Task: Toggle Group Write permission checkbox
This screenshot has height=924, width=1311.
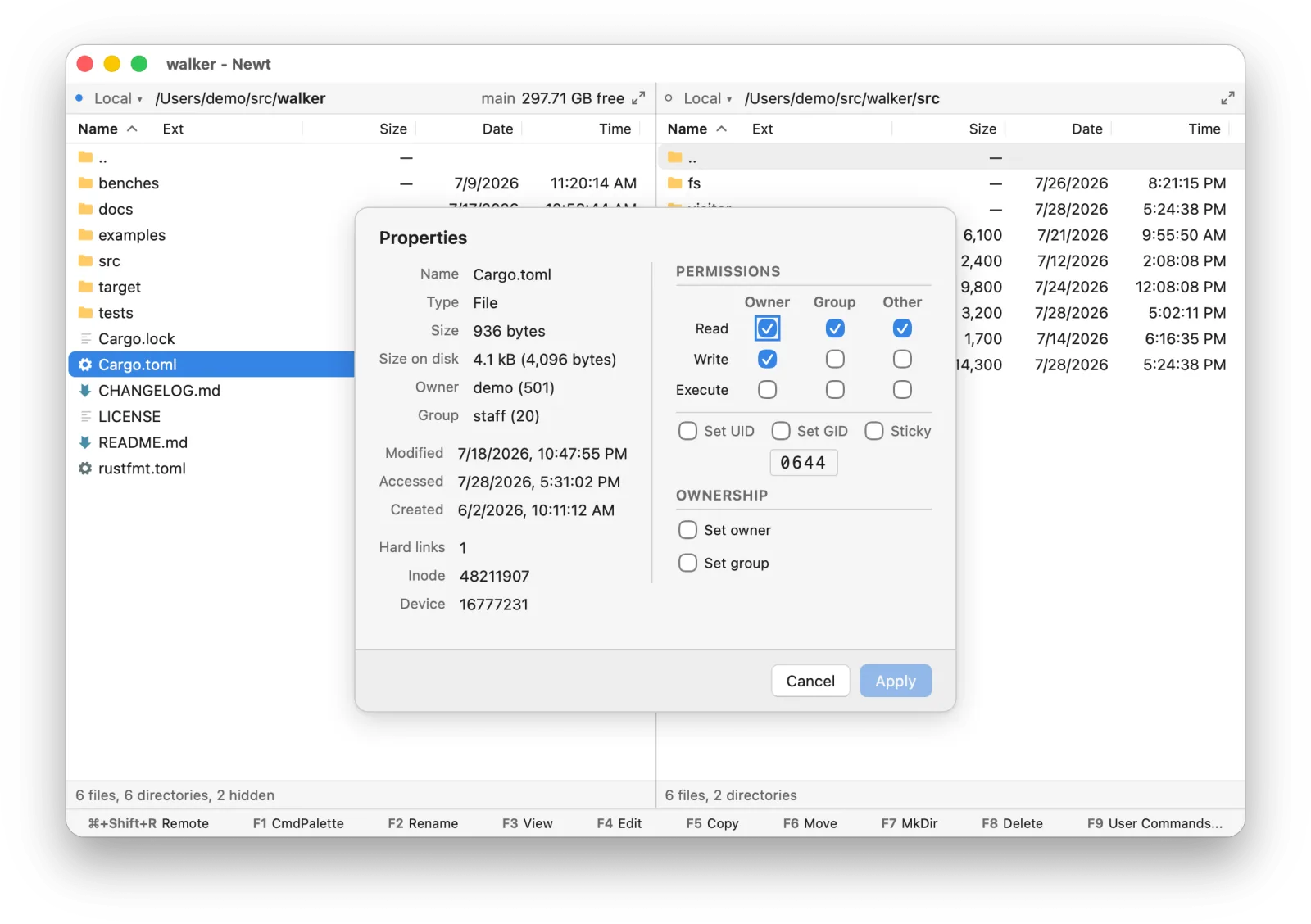Action: (x=835, y=359)
